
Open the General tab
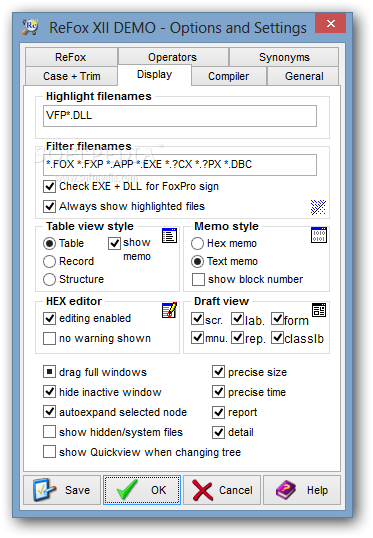click(303, 76)
